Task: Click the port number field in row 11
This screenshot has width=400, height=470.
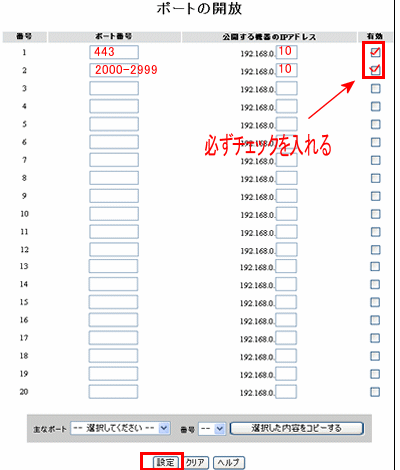Action: pyautogui.click(x=114, y=232)
